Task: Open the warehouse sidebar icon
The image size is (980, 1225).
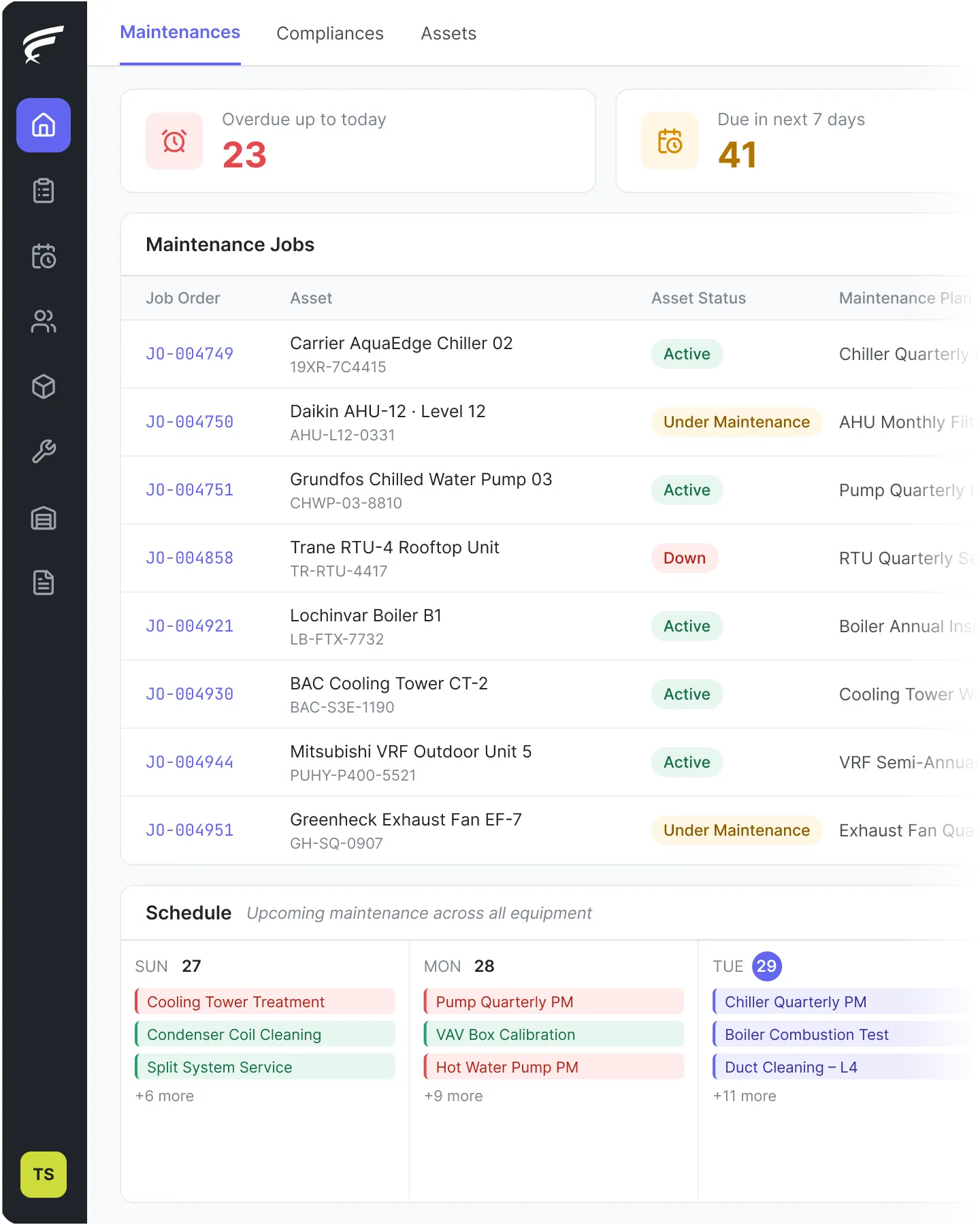Action: tap(44, 518)
